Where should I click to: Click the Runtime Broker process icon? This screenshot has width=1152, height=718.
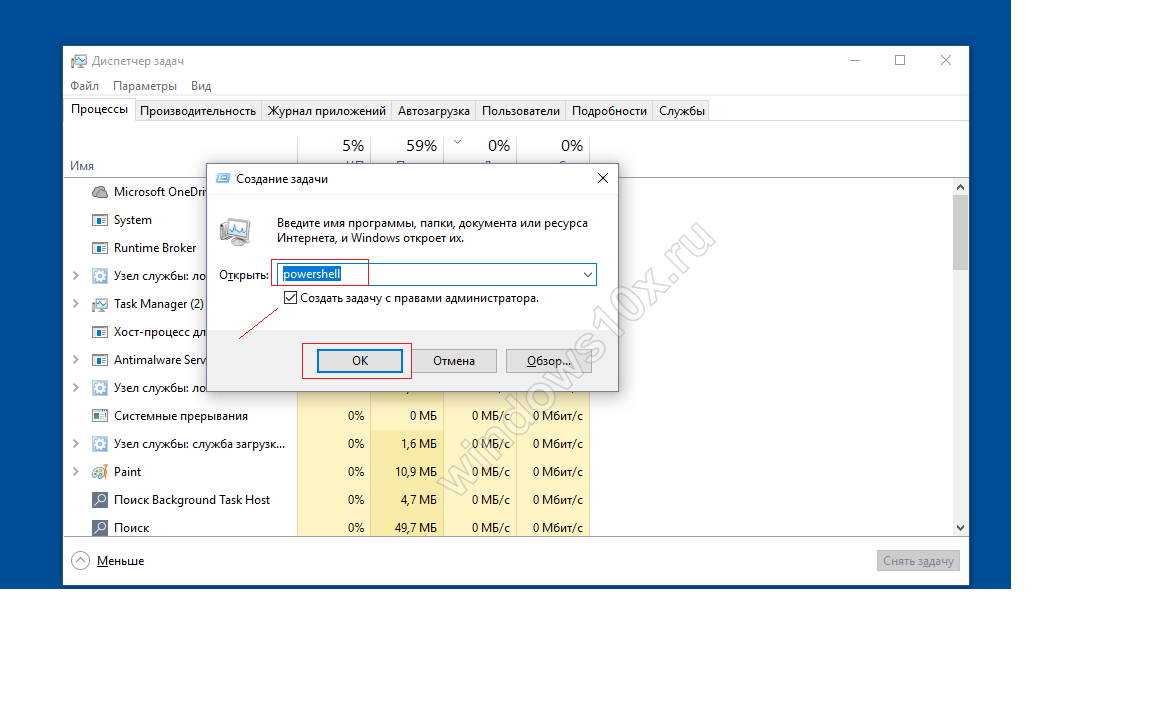pyautogui.click(x=100, y=248)
